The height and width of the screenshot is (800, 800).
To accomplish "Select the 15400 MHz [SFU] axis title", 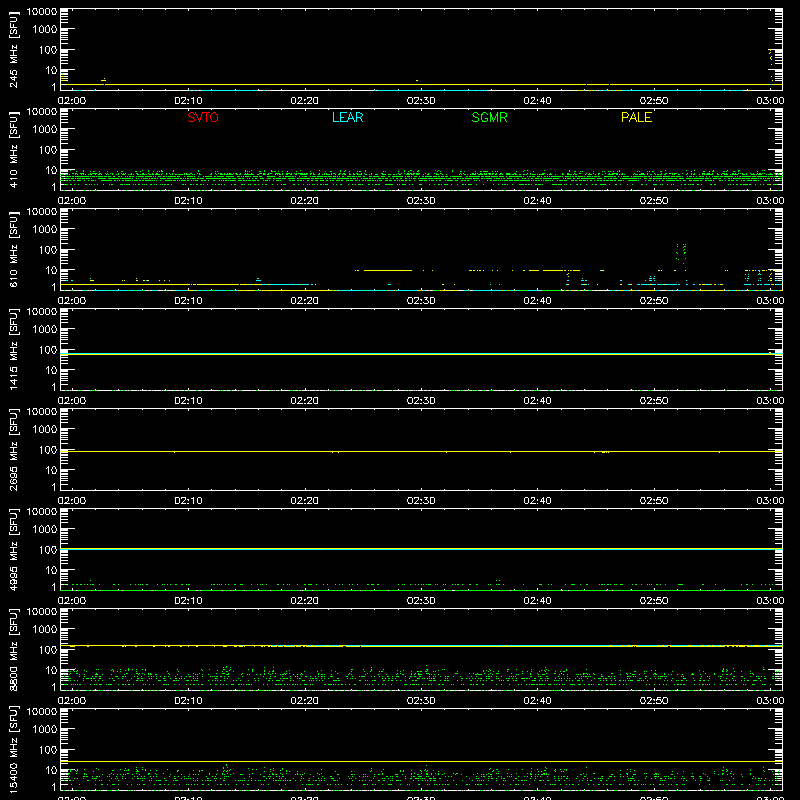I will click(x=14, y=750).
